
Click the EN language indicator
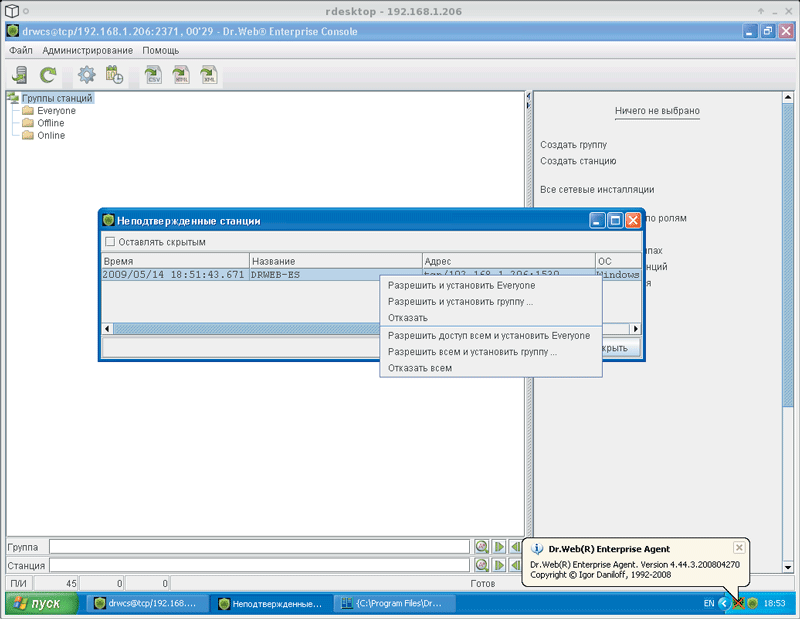[709, 603]
